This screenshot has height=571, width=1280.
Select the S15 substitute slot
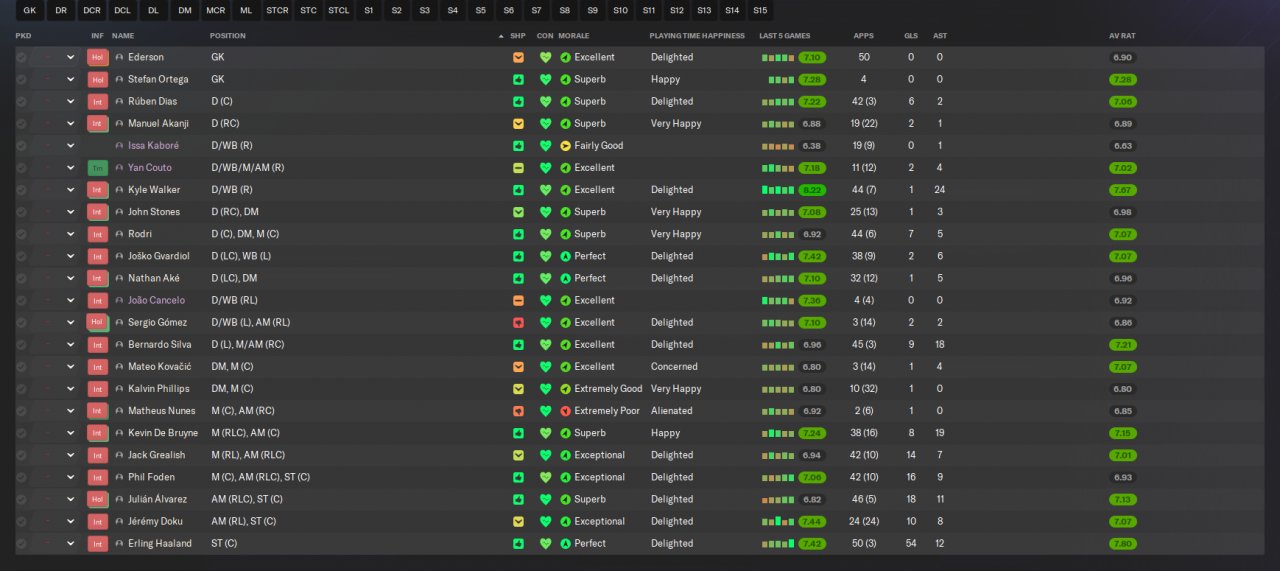(760, 10)
